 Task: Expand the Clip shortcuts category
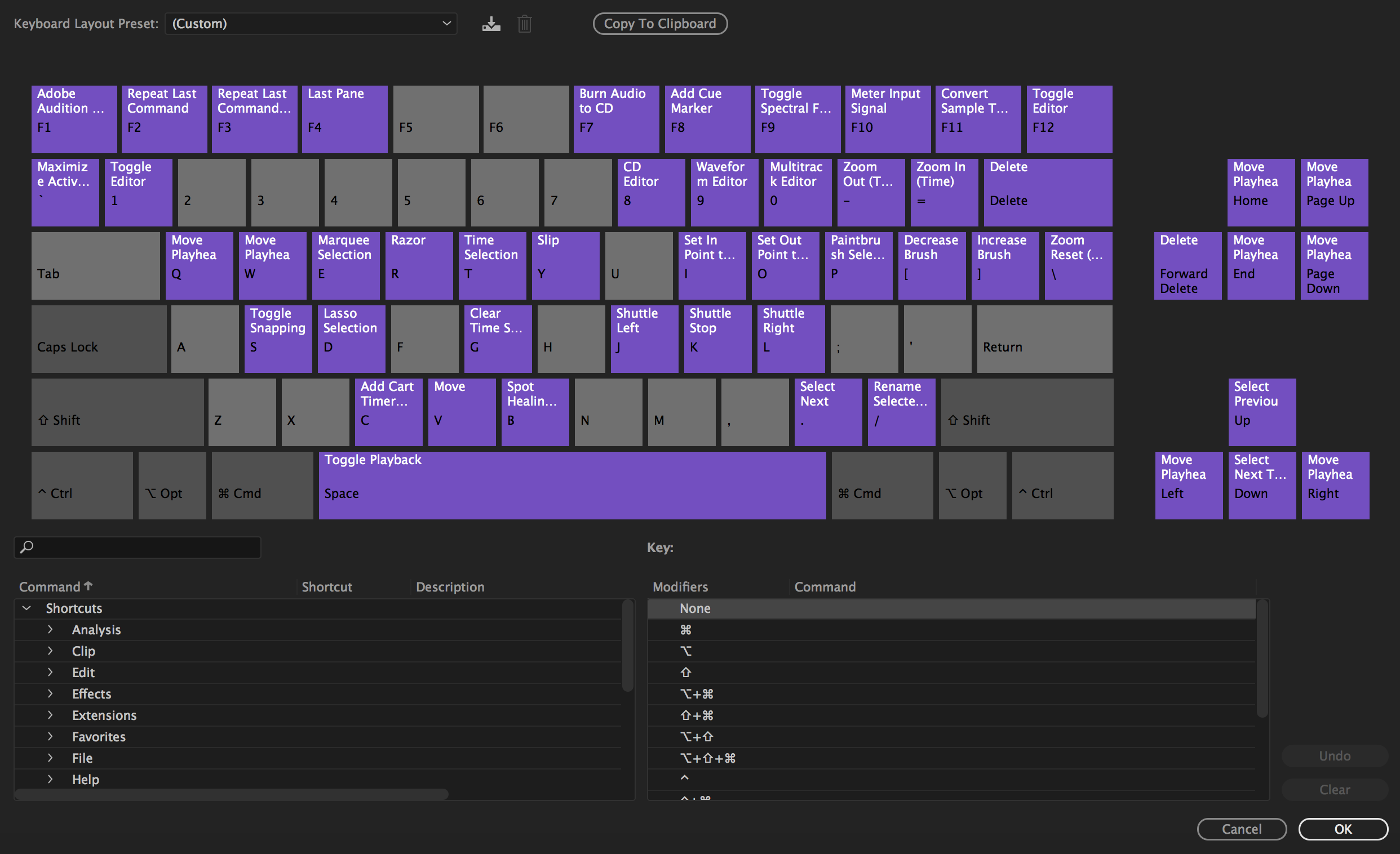[51, 651]
